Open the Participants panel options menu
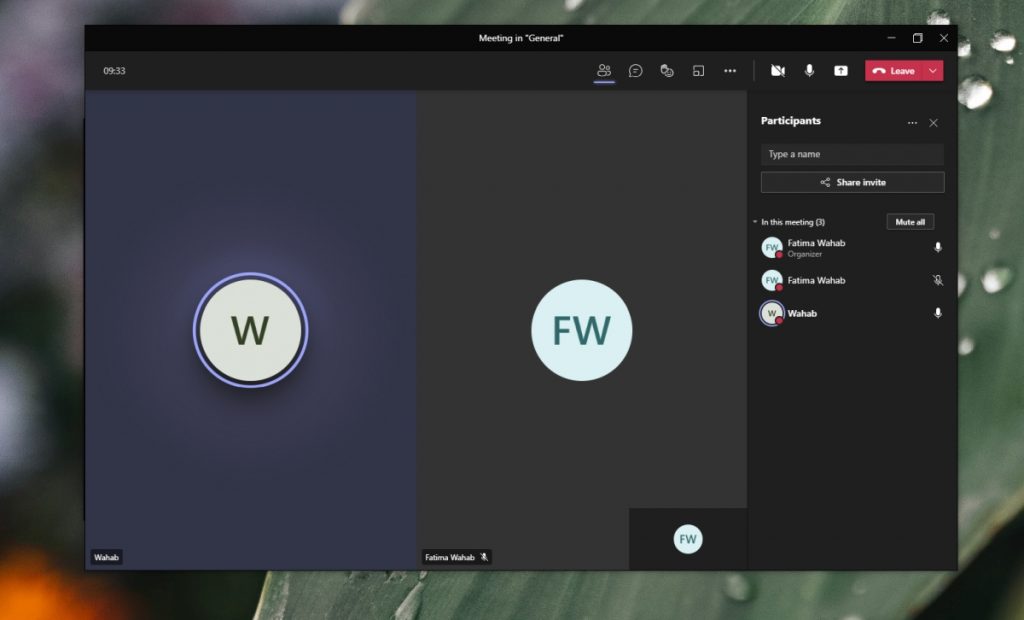The height and width of the screenshot is (620, 1024). point(912,122)
